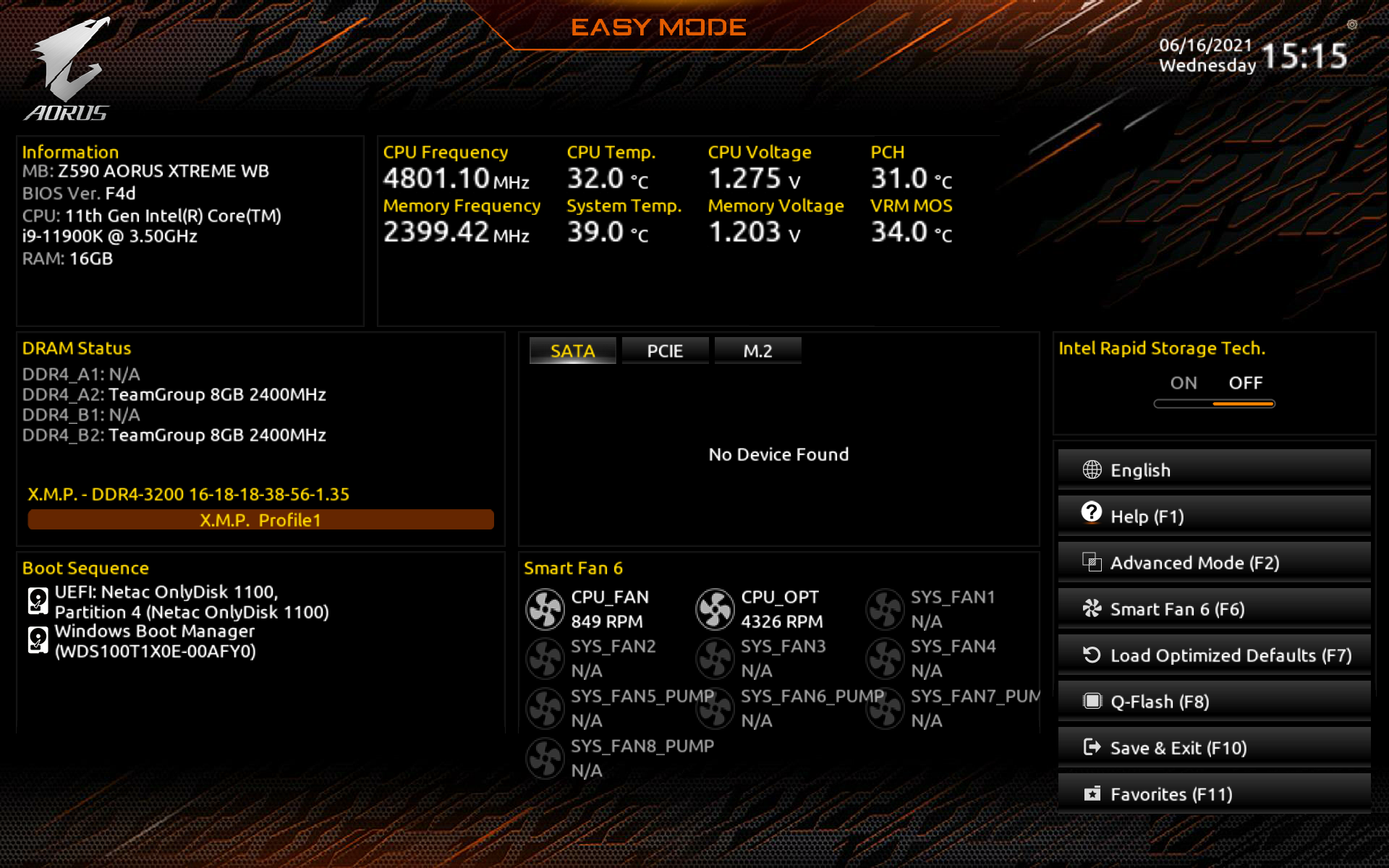Click the settings gear icon near clock
The width and height of the screenshot is (1389, 868).
pos(1351,25)
